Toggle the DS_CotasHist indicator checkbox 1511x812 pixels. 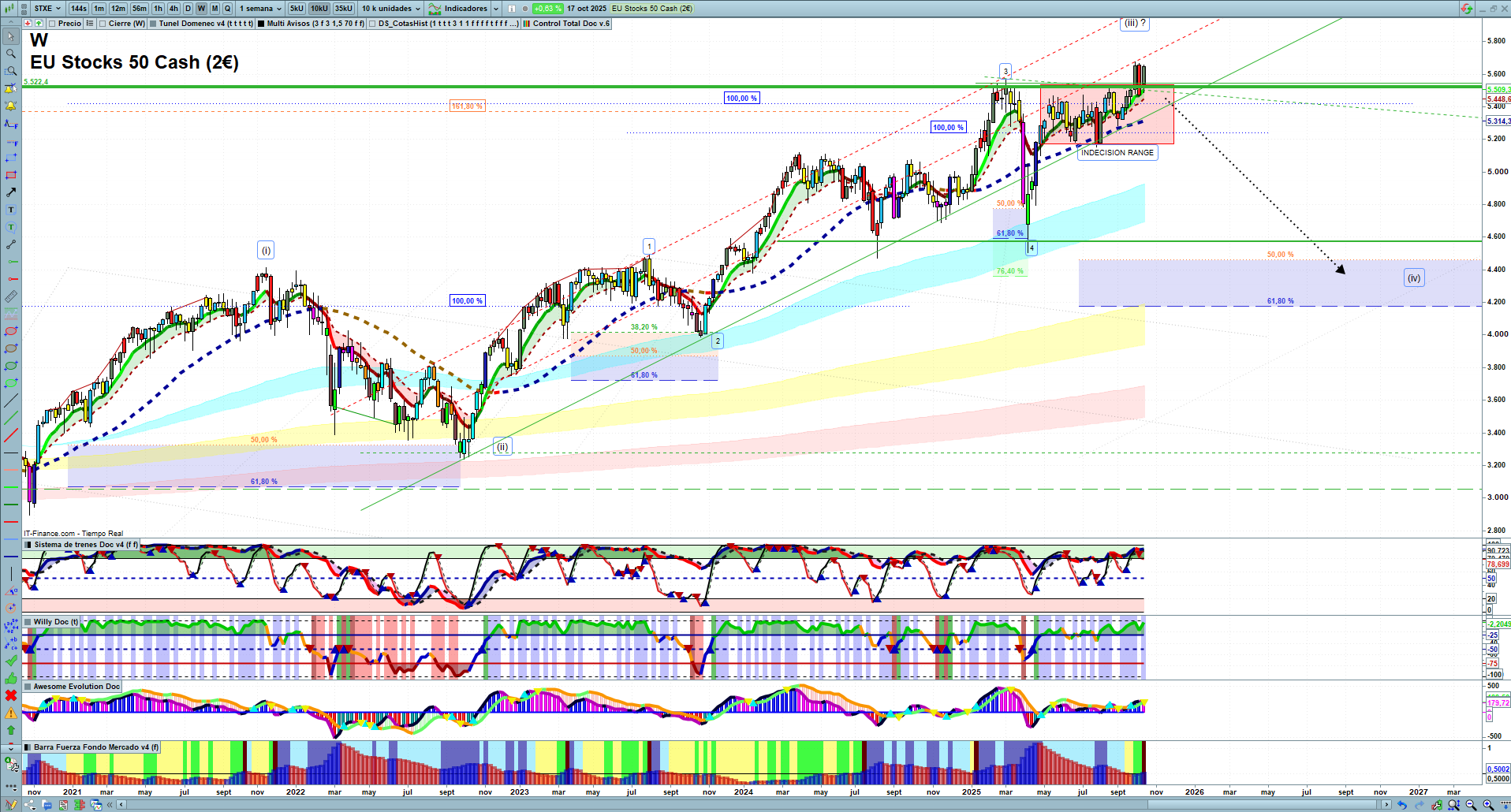pyautogui.click(x=372, y=24)
